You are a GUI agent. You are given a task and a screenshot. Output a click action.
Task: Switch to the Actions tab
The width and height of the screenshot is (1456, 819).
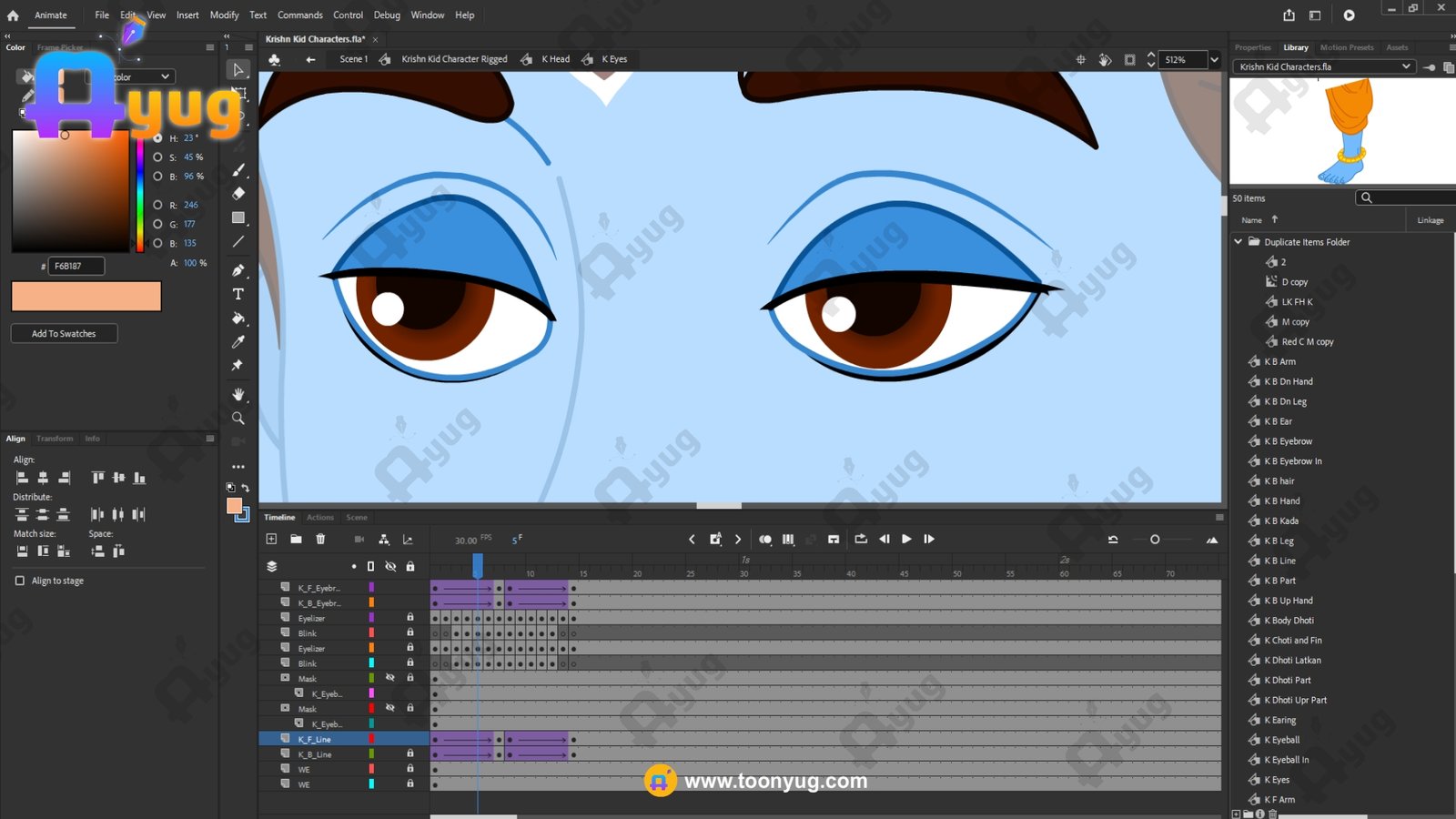tap(320, 517)
